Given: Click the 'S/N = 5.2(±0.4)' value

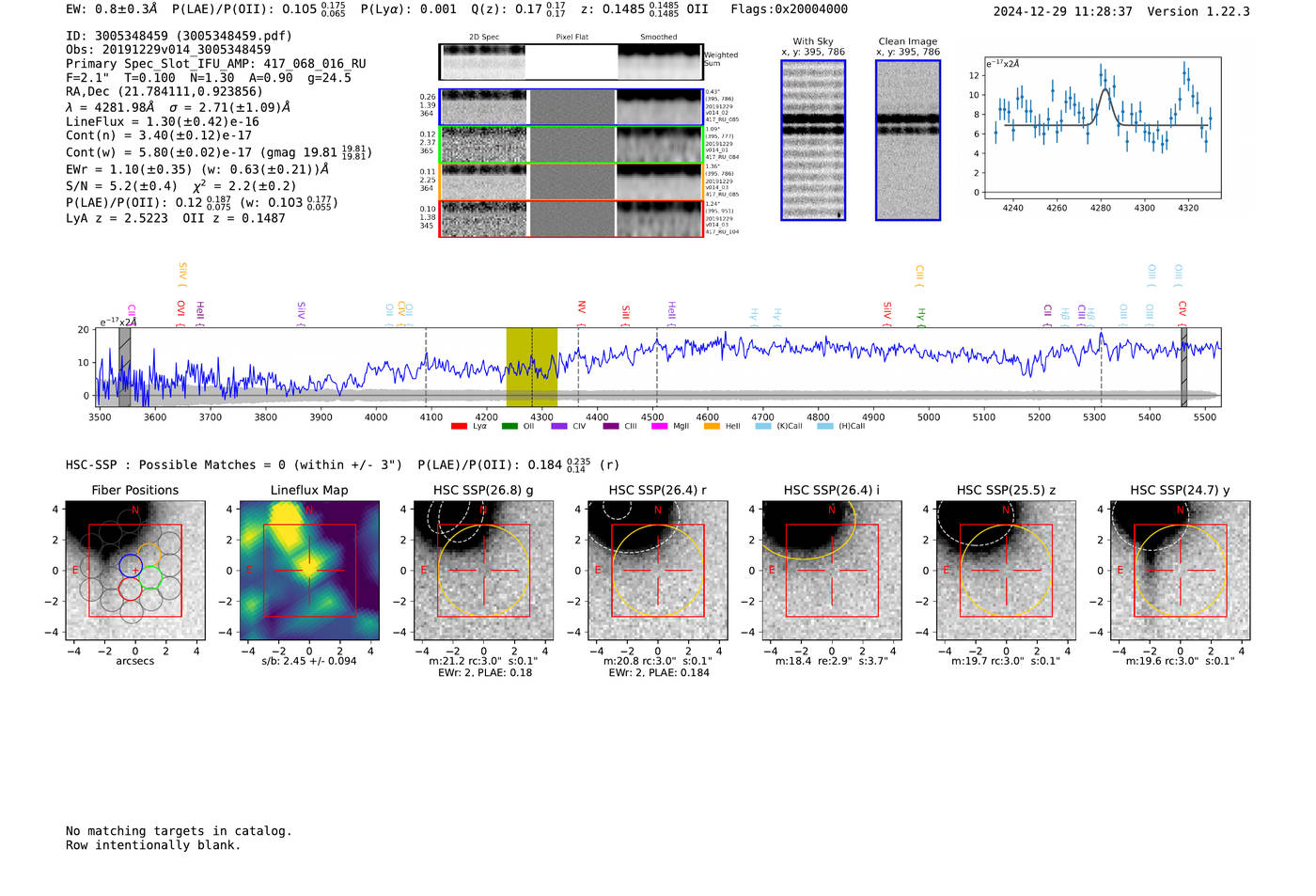Looking at the screenshot, I should click(x=121, y=186).
